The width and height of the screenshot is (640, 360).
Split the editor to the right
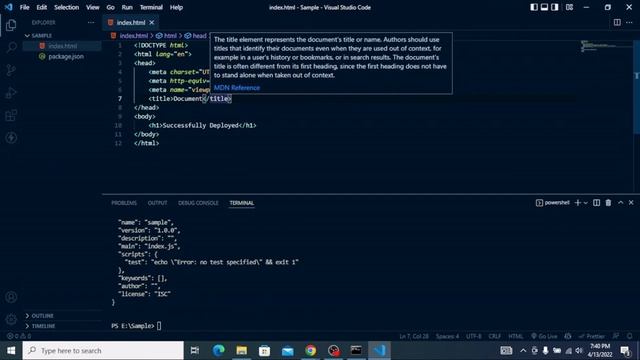[x=617, y=22]
